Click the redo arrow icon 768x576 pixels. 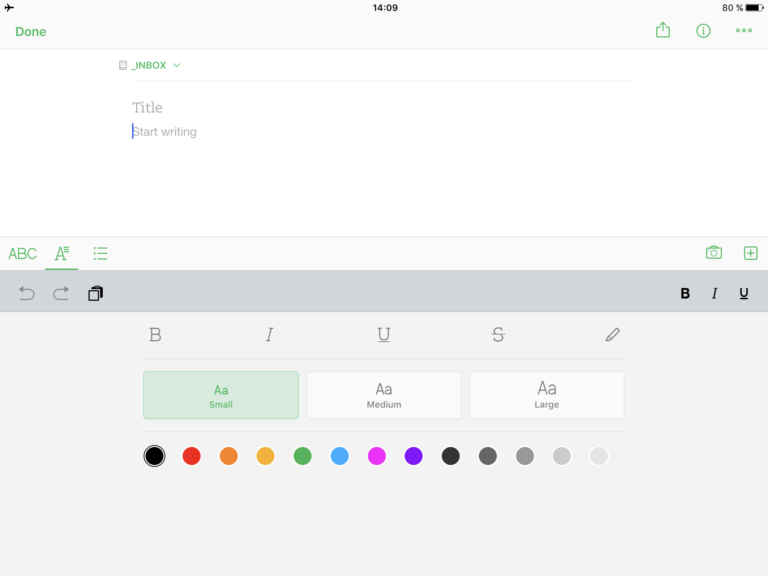click(x=61, y=293)
